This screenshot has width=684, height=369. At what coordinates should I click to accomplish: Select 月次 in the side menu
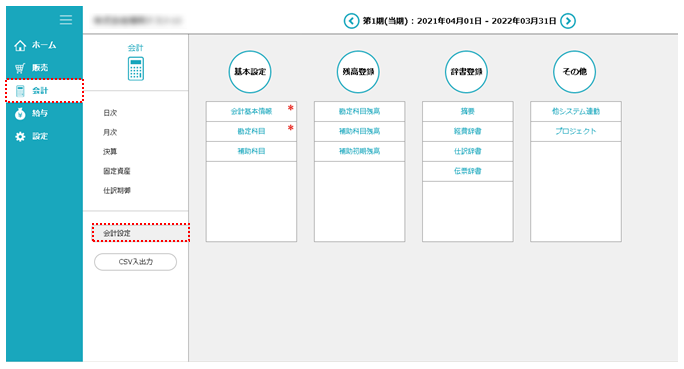point(110,132)
